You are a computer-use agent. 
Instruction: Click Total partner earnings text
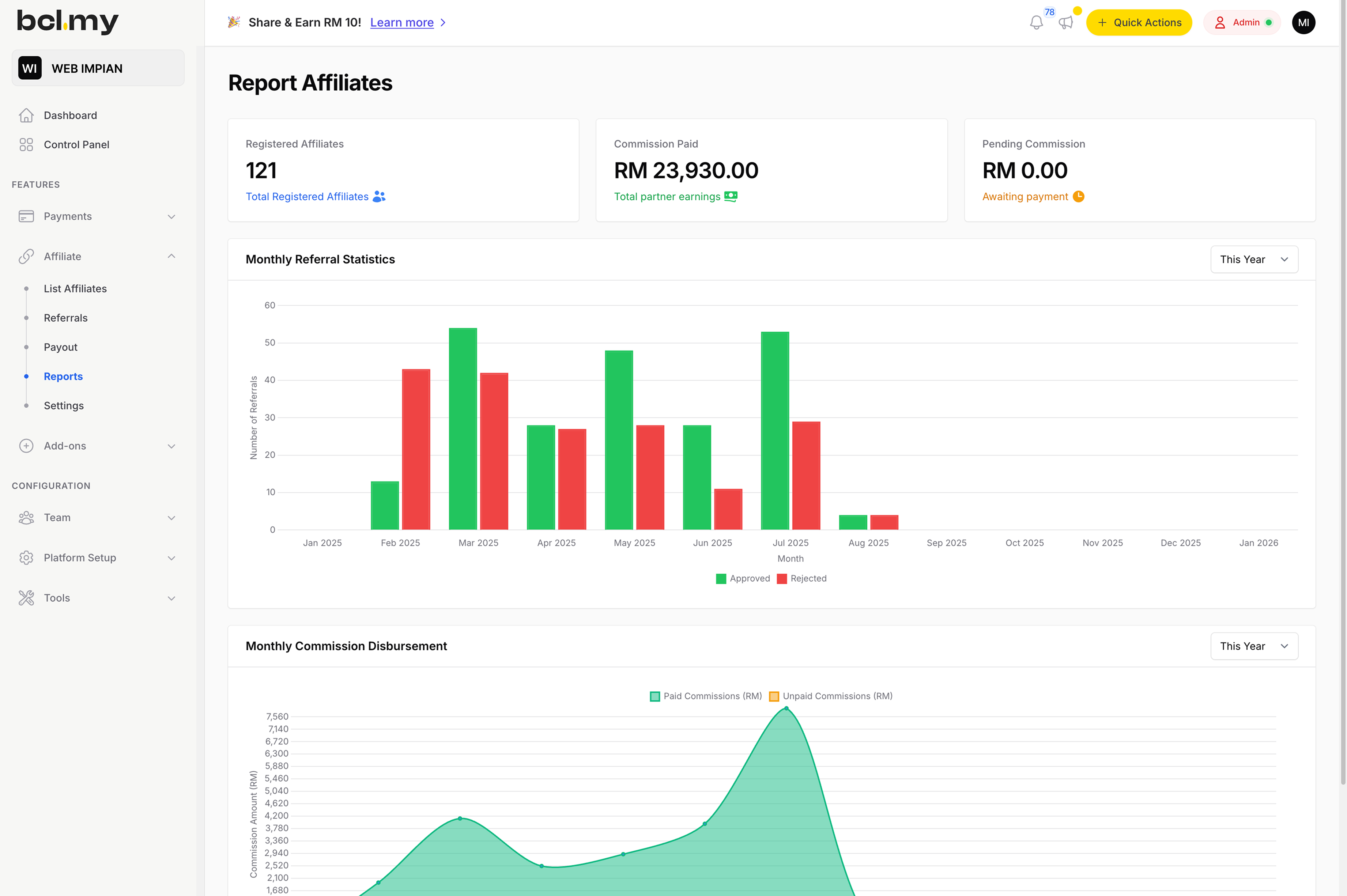coord(667,197)
